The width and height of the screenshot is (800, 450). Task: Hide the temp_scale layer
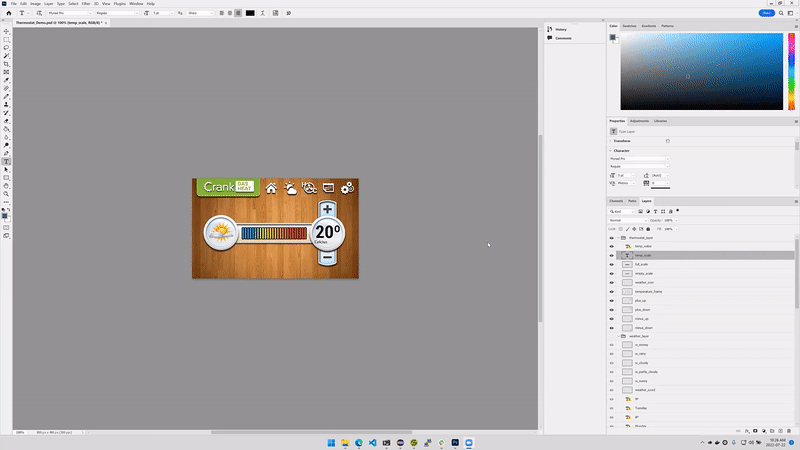[611, 256]
